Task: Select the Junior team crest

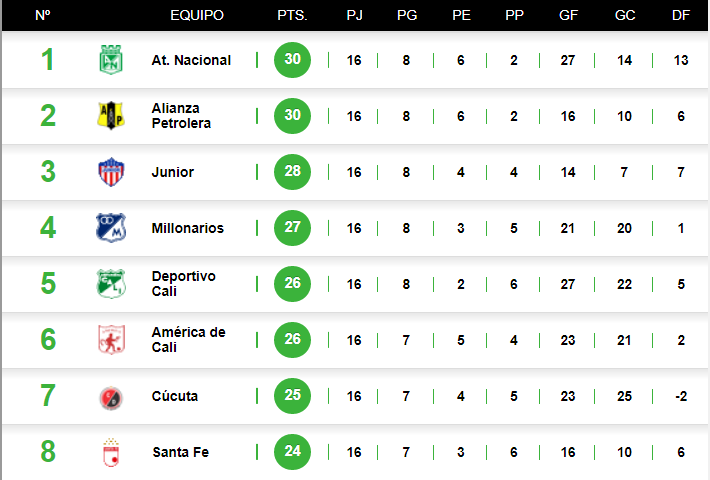Action: [x=110, y=172]
